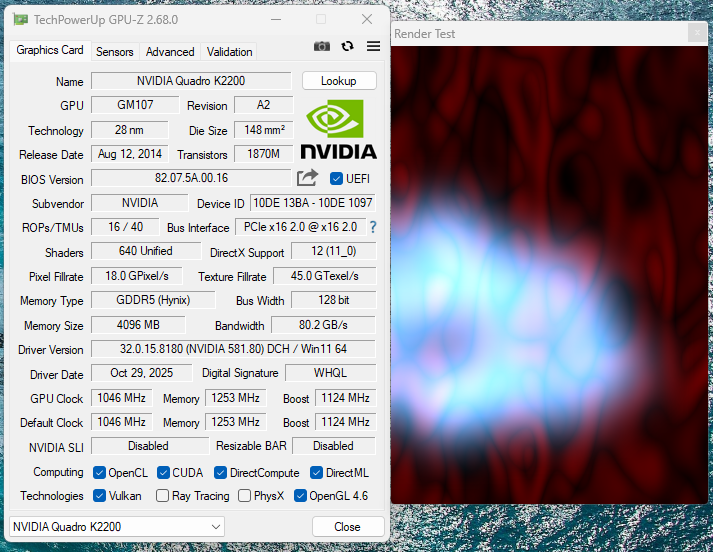Click the NVIDIA logo
The width and height of the screenshot is (713, 552).
pyautogui.click(x=338, y=130)
